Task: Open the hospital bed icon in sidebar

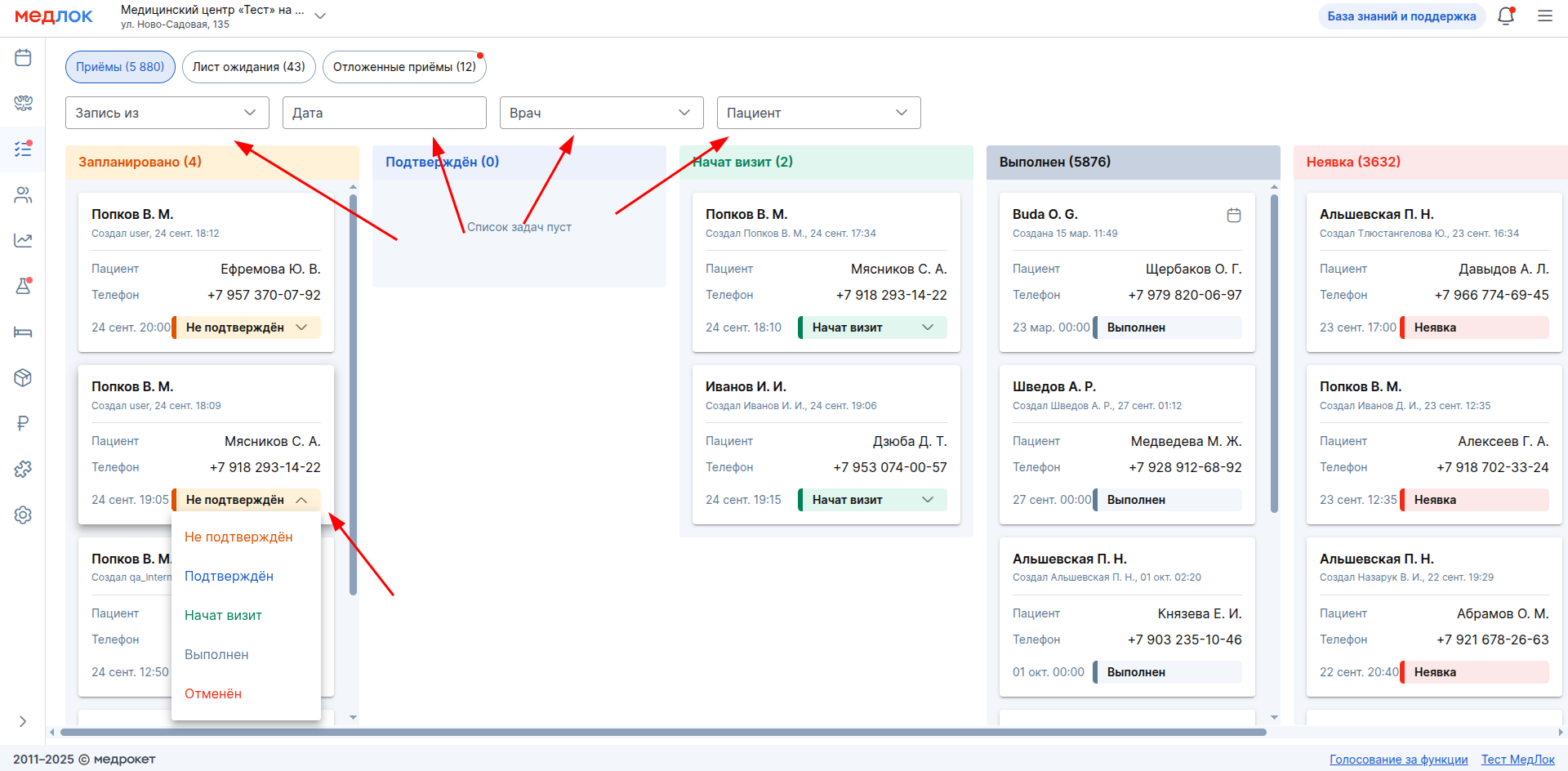Action: [x=23, y=332]
